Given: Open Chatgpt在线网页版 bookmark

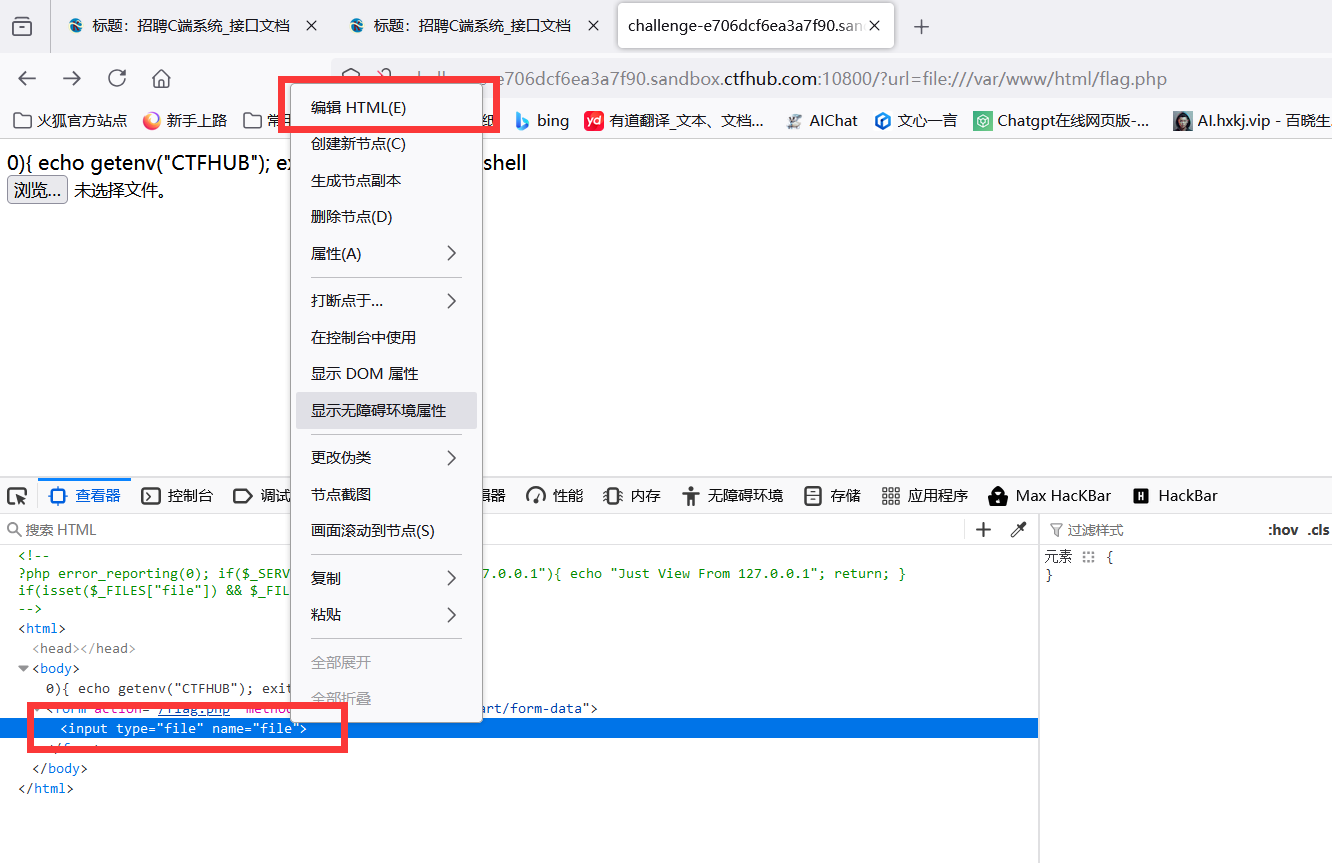Looking at the screenshot, I should tap(1063, 121).
